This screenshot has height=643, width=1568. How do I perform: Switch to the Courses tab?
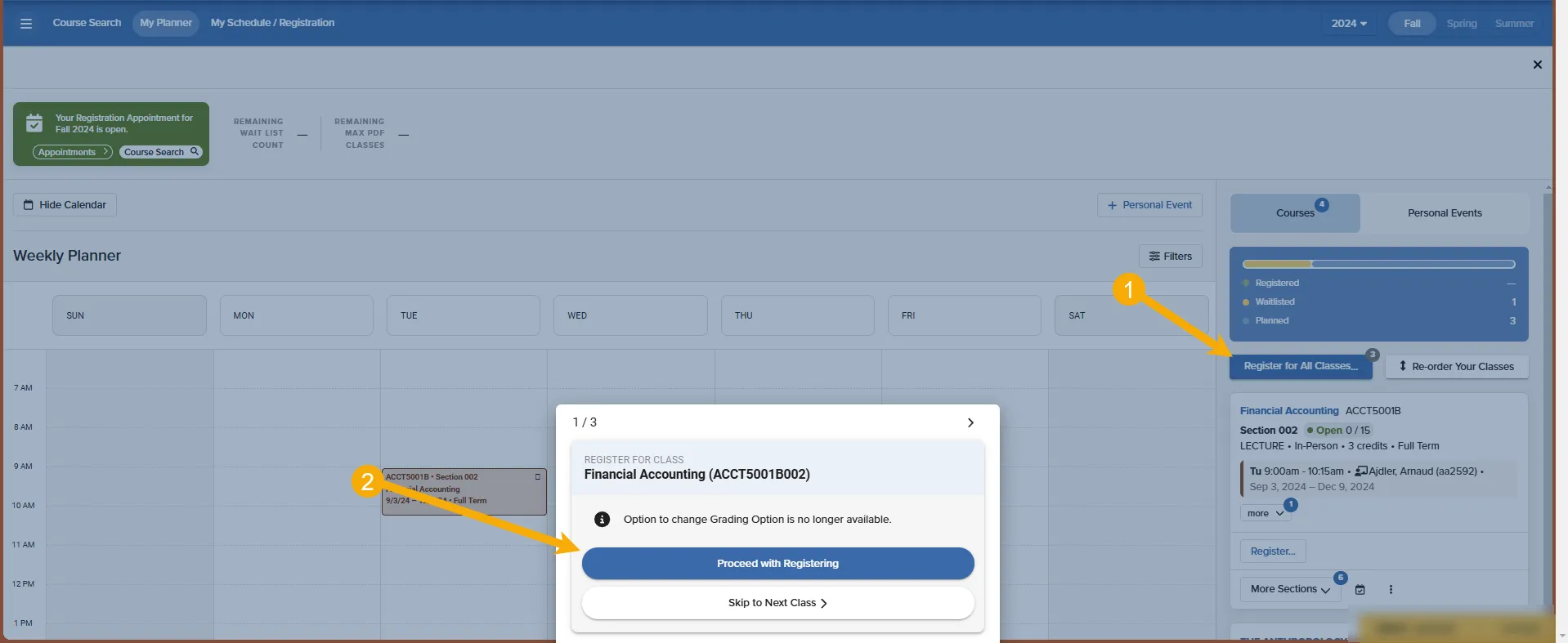click(x=1295, y=213)
